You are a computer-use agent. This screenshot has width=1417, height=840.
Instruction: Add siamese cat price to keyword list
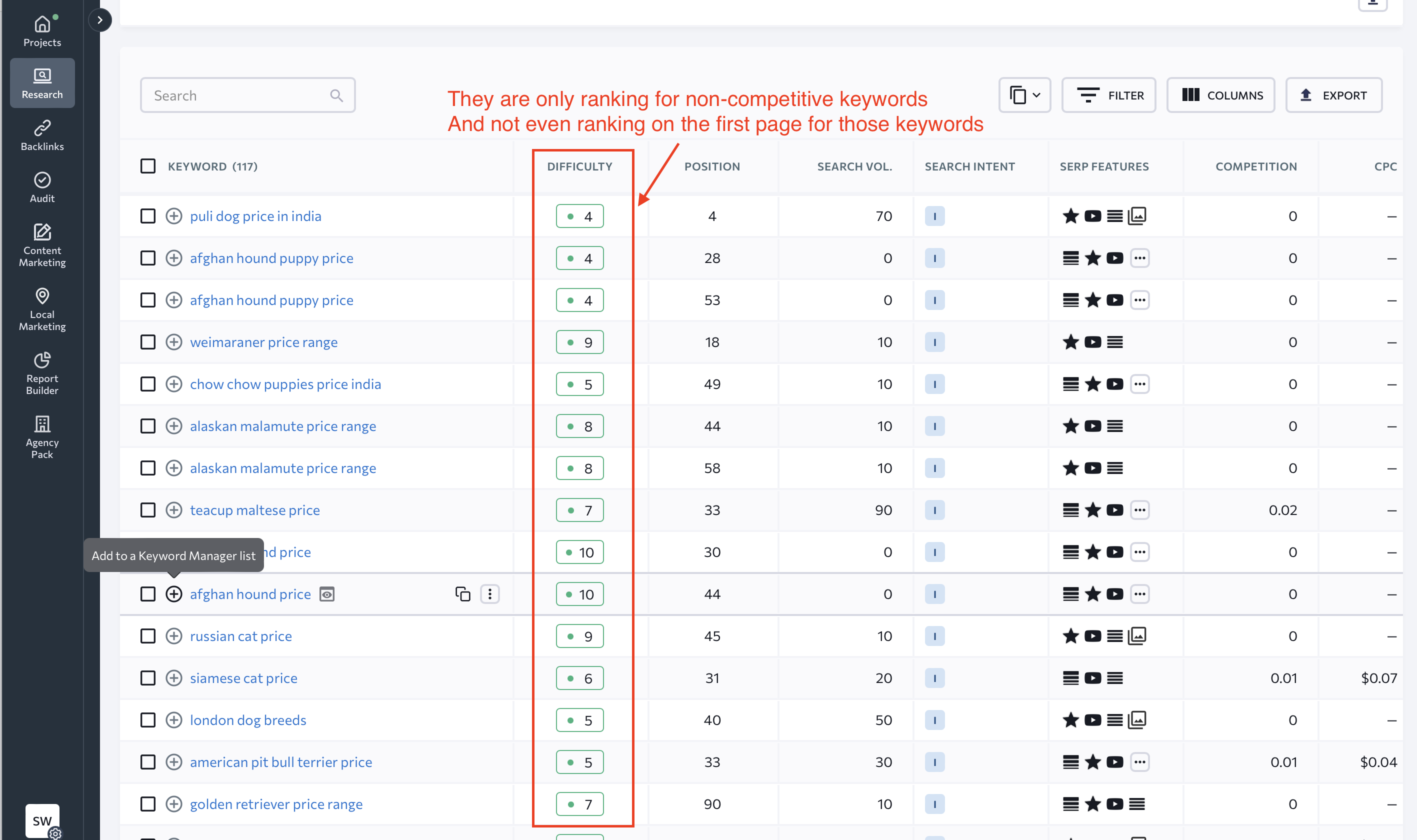173,678
